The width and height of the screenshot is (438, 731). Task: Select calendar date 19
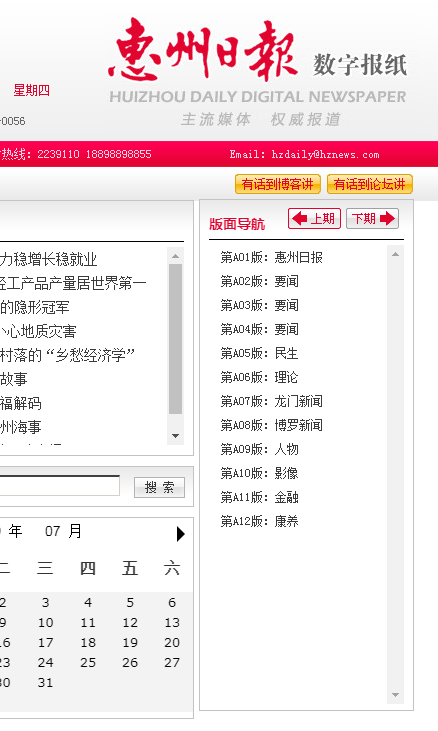(x=130, y=642)
